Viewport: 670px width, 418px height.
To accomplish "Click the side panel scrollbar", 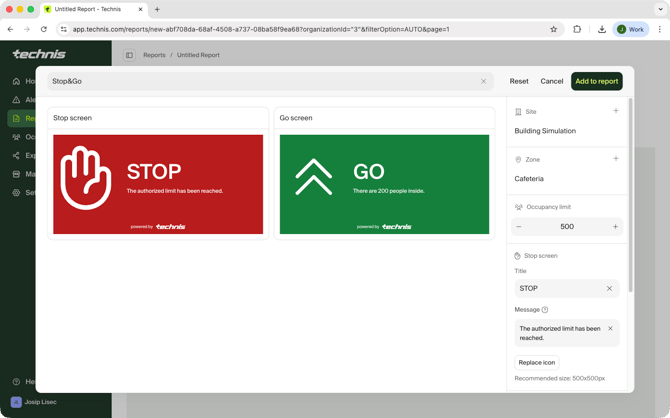I will click(631, 195).
